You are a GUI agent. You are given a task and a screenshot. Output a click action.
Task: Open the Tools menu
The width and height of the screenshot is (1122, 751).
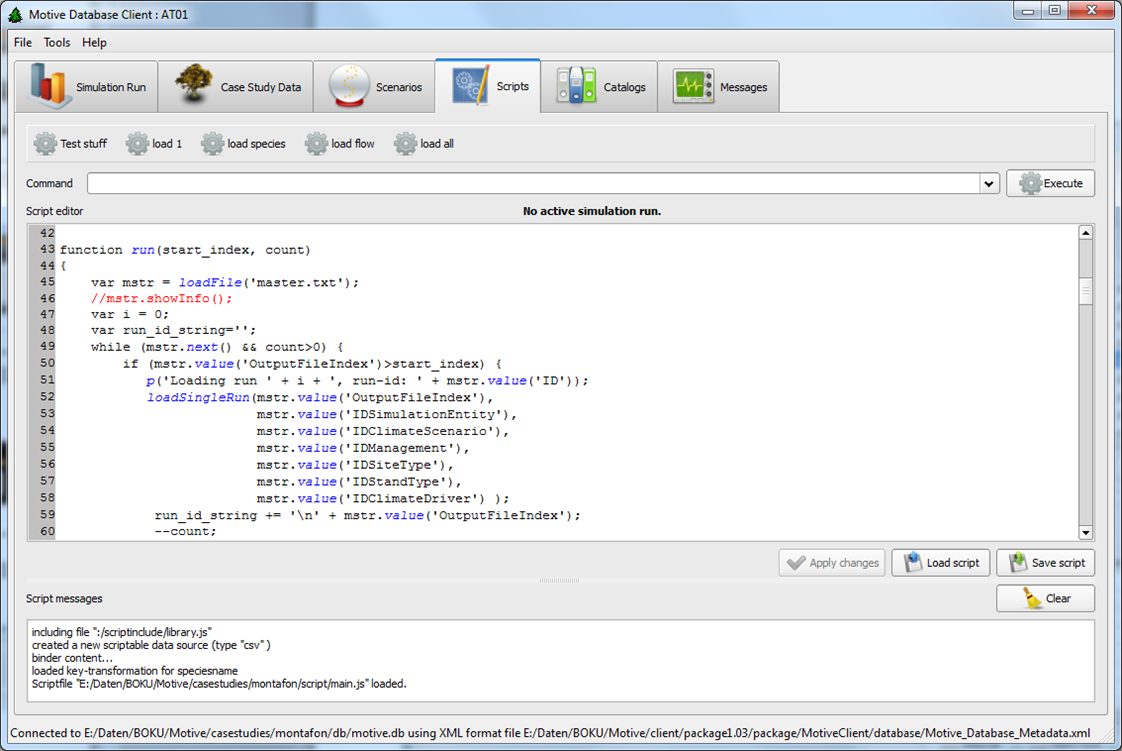[x=57, y=42]
